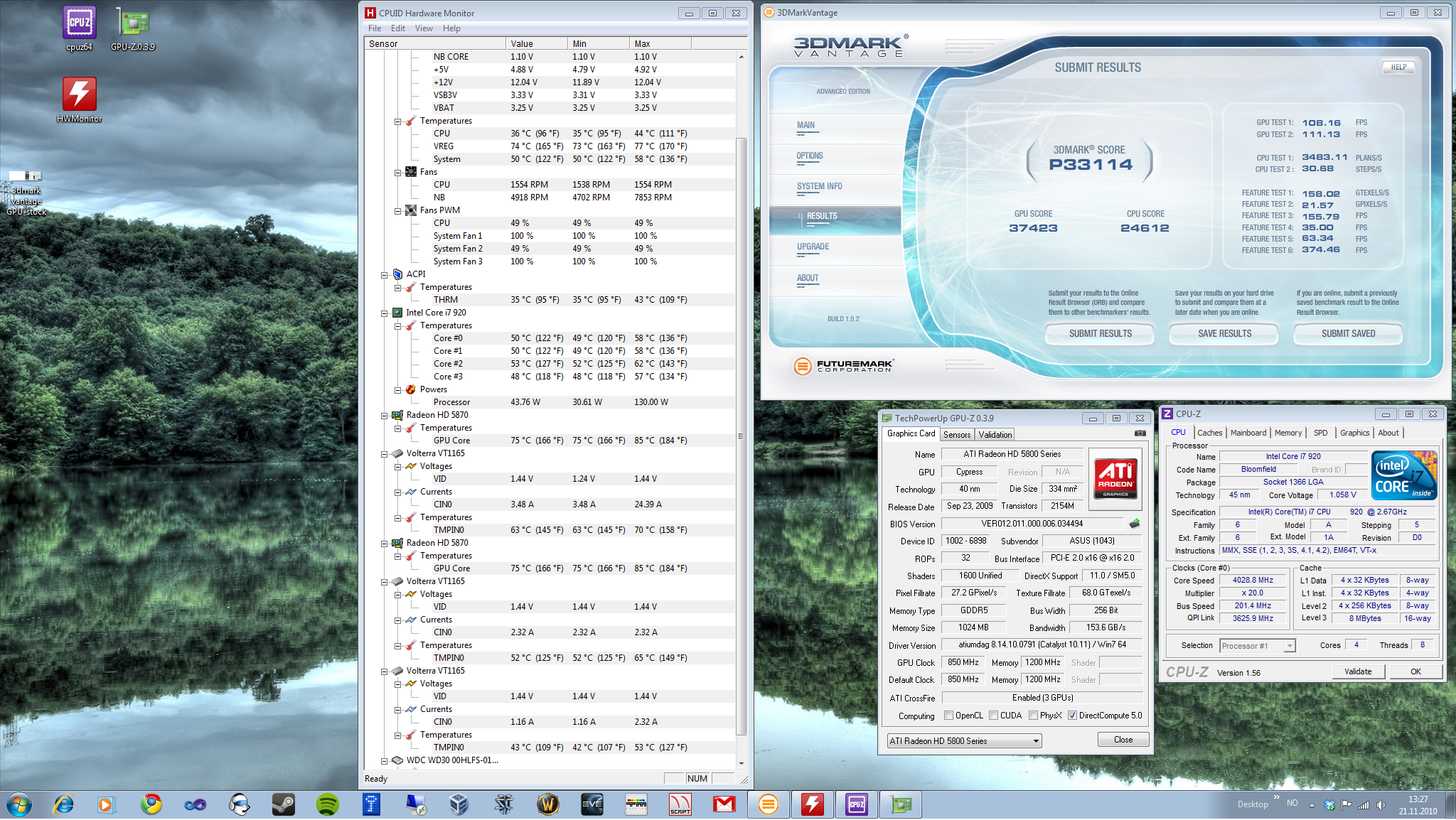Open the Help menu in HWMonitor

(451, 28)
